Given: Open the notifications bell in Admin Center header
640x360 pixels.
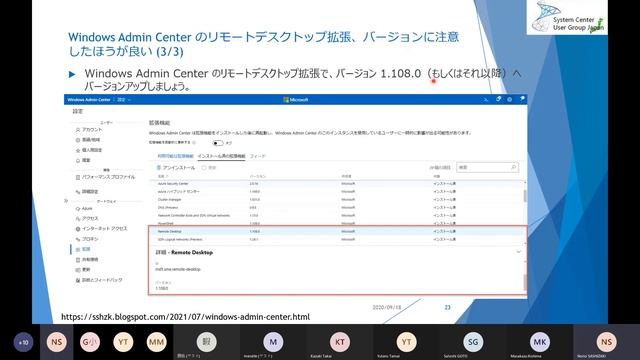Looking at the screenshot, I should tap(498, 99).
